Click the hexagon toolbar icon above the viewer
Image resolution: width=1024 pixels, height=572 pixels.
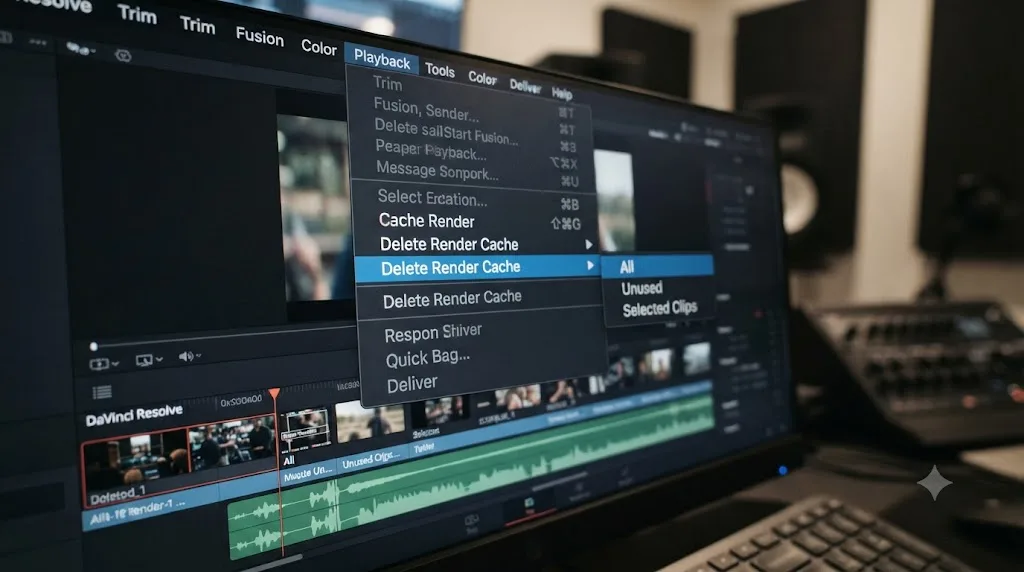click(x=123, y=56)
